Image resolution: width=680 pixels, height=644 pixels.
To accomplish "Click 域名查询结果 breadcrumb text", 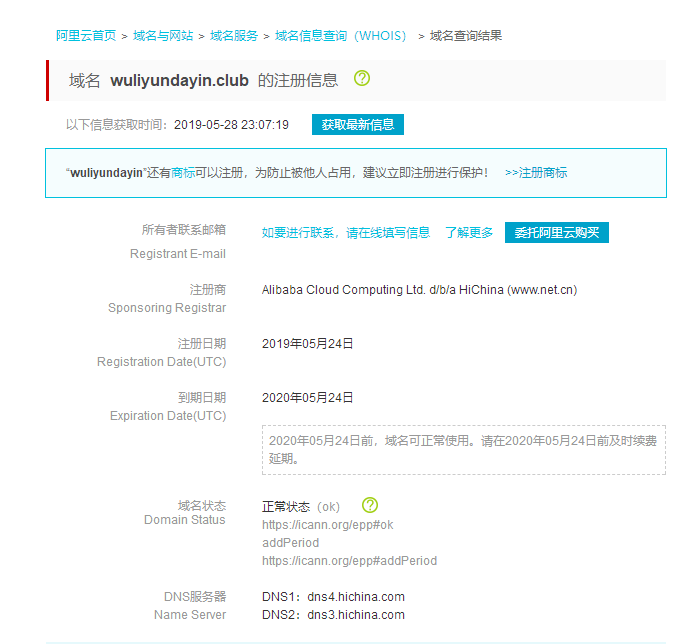I will [466, 36].
